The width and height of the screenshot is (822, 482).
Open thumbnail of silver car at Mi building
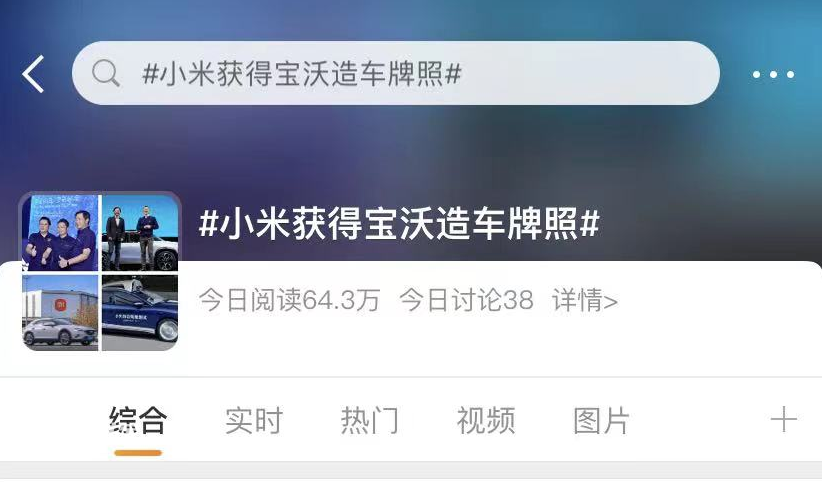click(x=60, y=313)
